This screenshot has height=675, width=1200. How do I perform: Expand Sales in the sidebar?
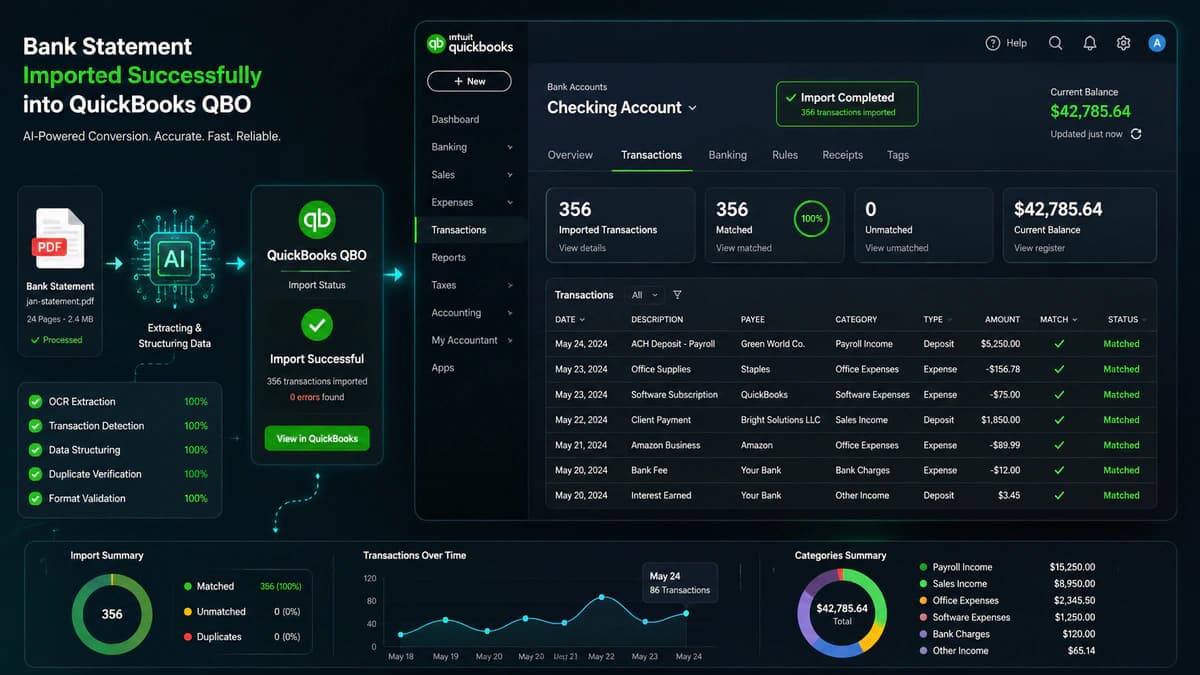click(510, 175)
